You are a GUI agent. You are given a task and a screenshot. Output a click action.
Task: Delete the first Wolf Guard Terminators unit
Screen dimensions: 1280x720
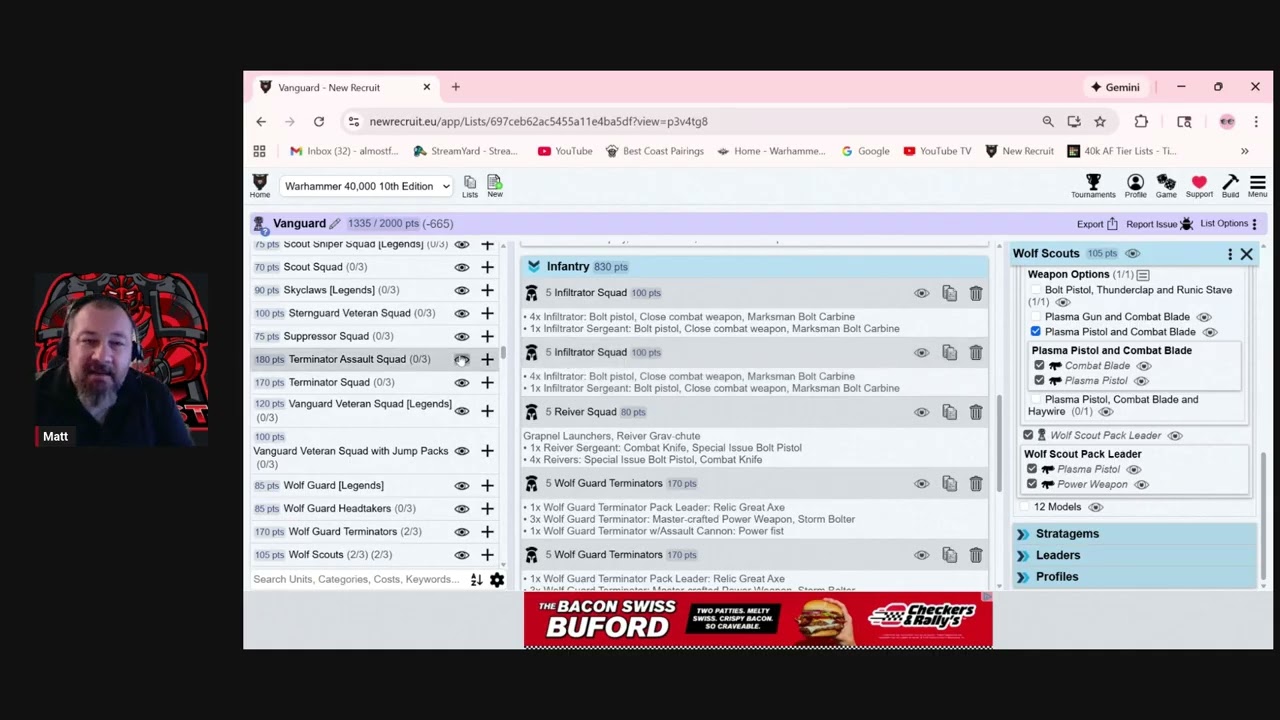click(x=976, y=484)
